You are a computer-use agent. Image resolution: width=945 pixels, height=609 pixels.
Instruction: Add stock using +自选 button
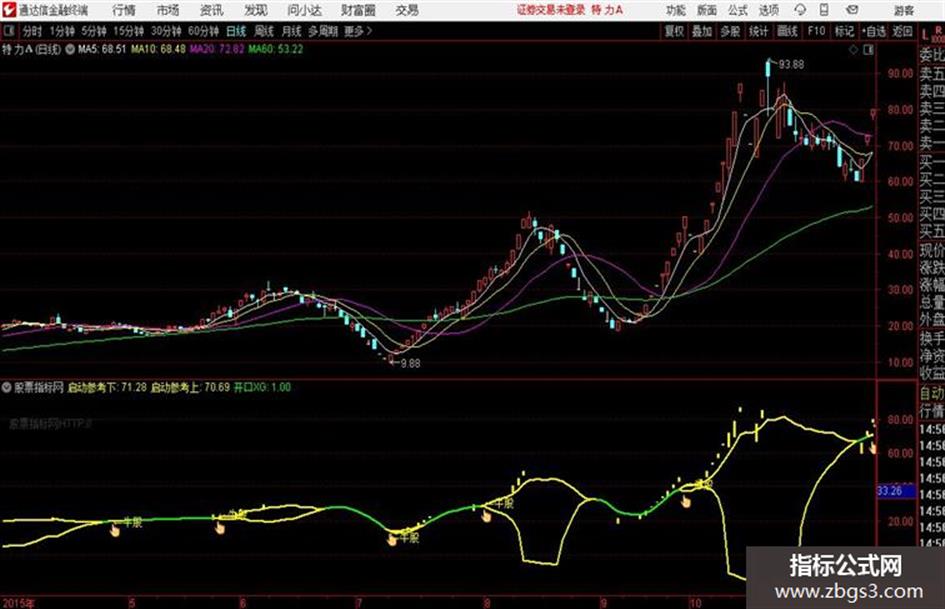pyautogui.click(x=873, y=31)
